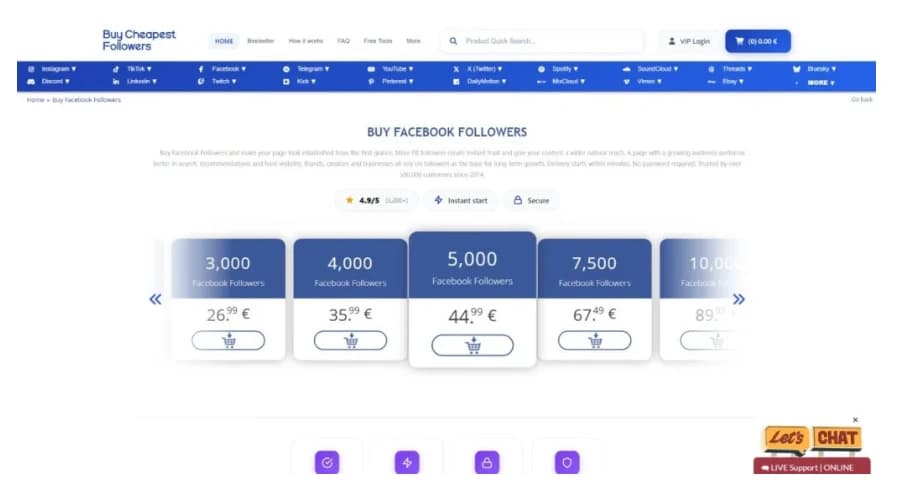
Task: Click the Secure badge
Action: coord(531,201)
